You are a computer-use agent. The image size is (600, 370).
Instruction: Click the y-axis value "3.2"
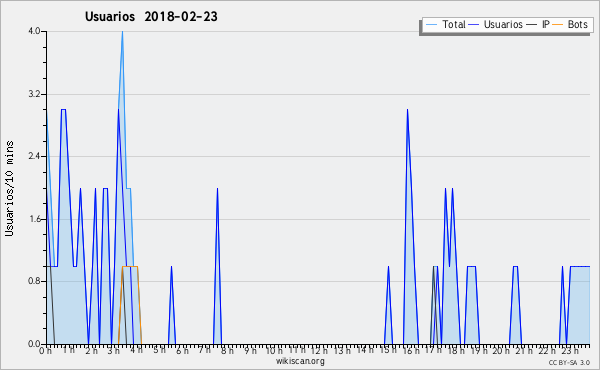[34, 94]
